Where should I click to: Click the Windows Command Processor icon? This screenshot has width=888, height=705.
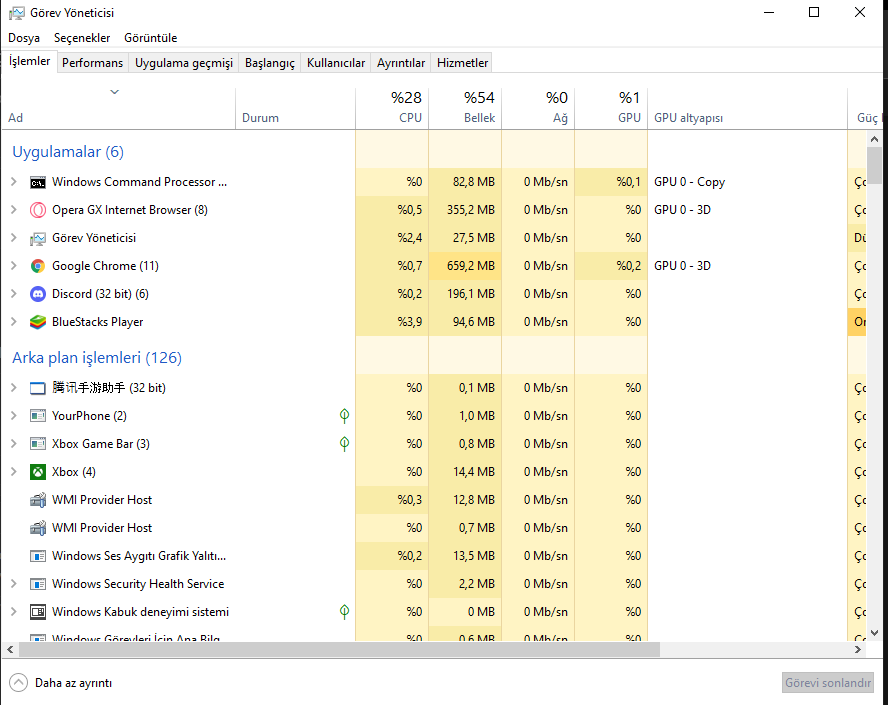[x=37, y=182]
